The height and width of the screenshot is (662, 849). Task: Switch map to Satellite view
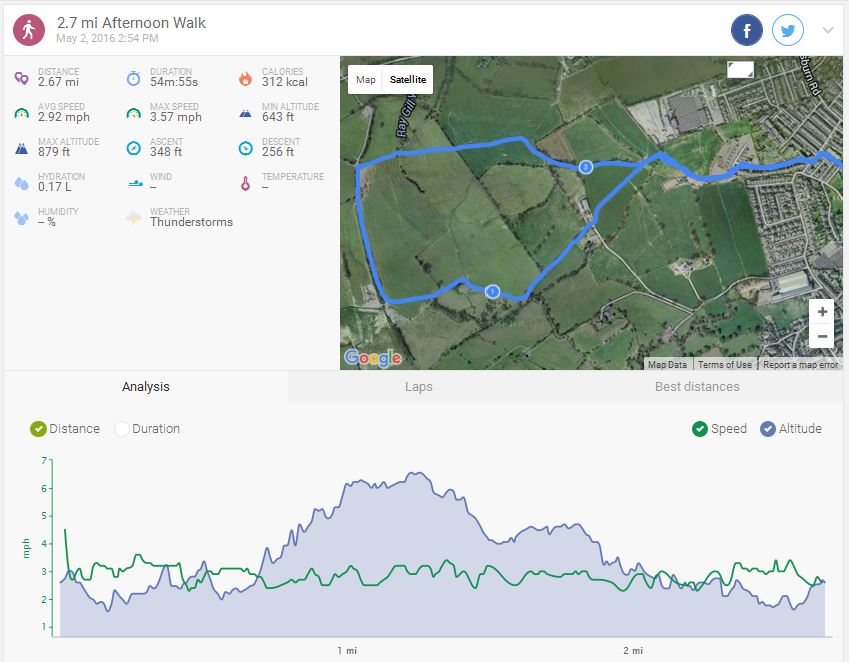click(408, 80)
